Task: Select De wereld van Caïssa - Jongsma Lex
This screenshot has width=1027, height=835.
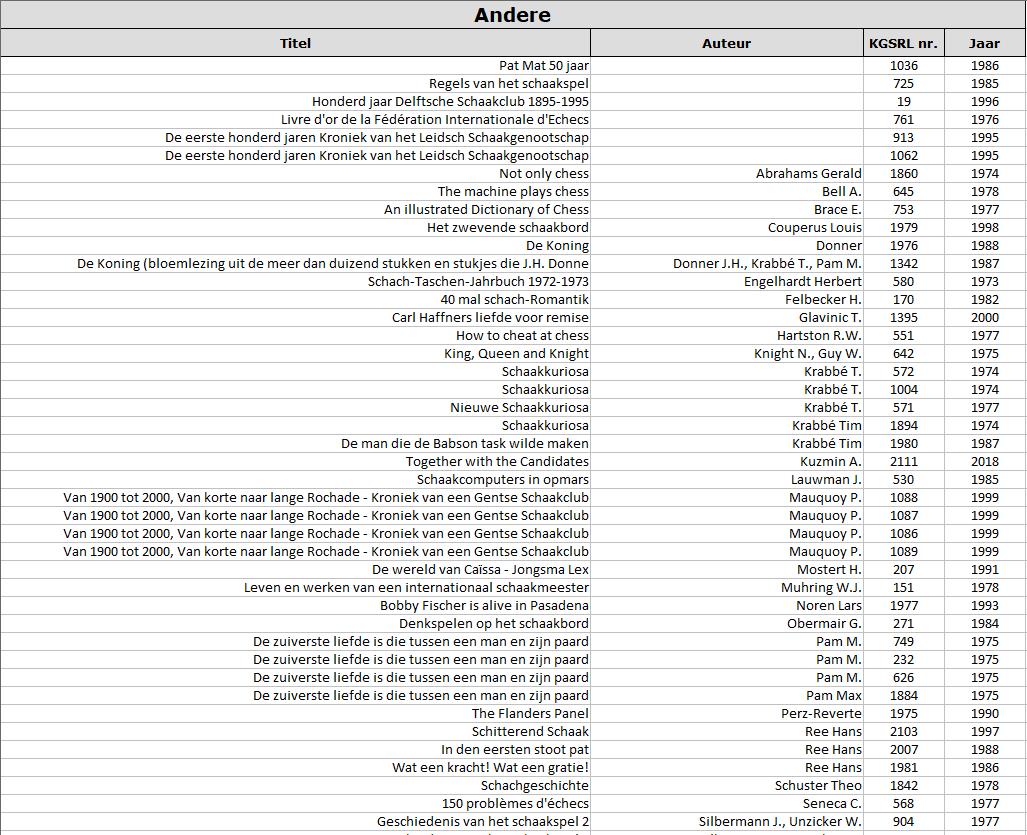Action: point(480,570)
